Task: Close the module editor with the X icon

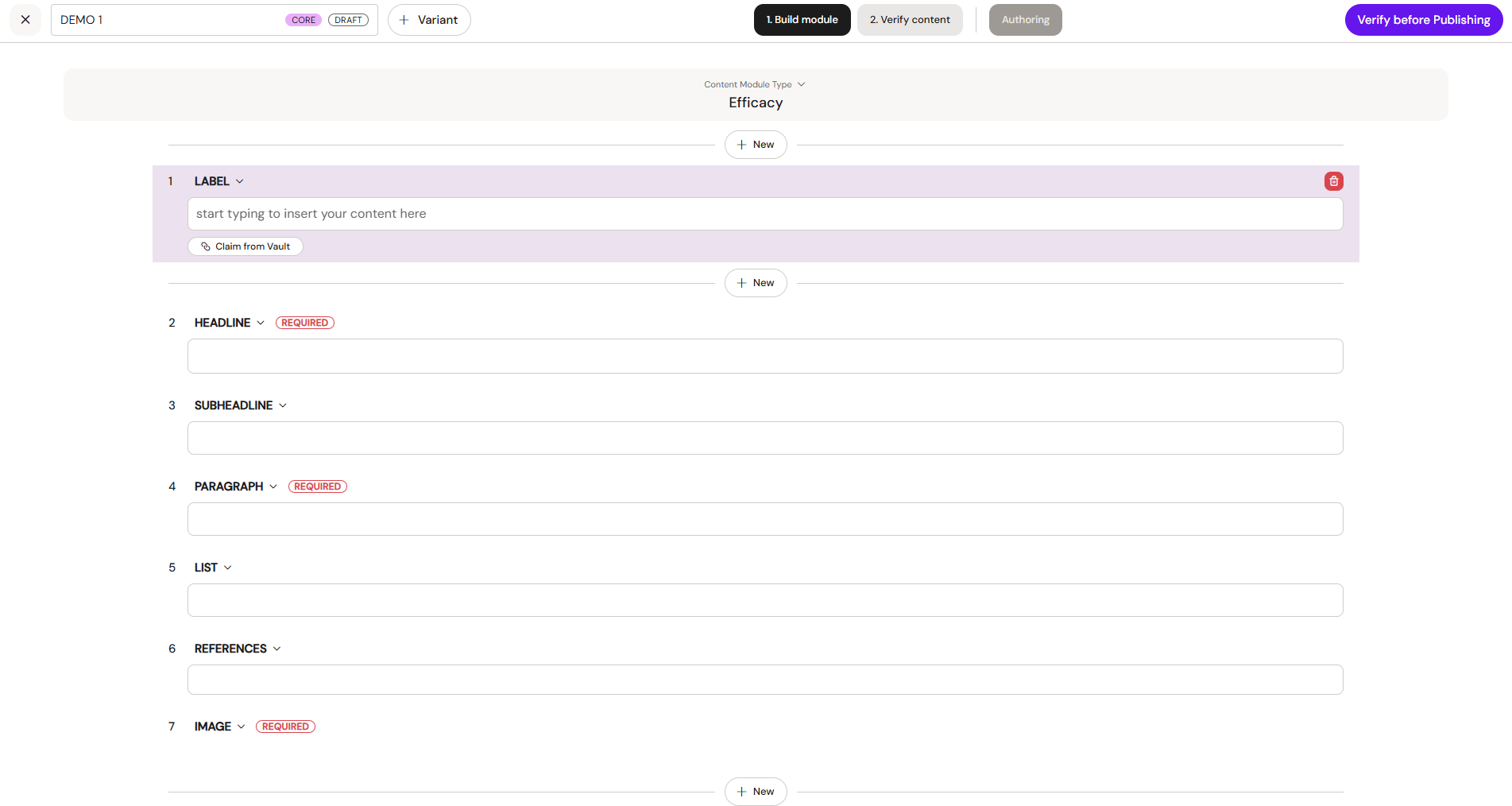Action: click(25, 20)
